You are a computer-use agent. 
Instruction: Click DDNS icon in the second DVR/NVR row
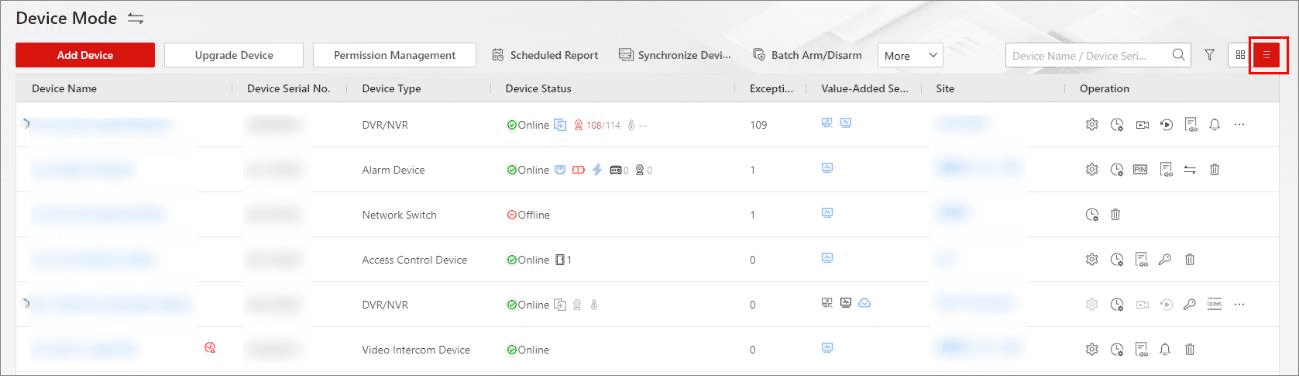[1215, 304]
